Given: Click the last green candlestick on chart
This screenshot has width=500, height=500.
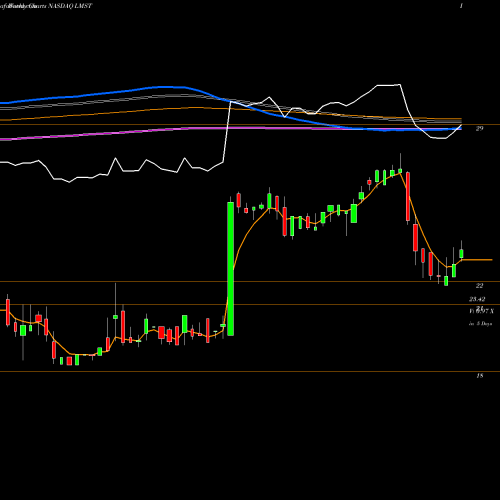Looking at the screenshot, I should 461,254.
